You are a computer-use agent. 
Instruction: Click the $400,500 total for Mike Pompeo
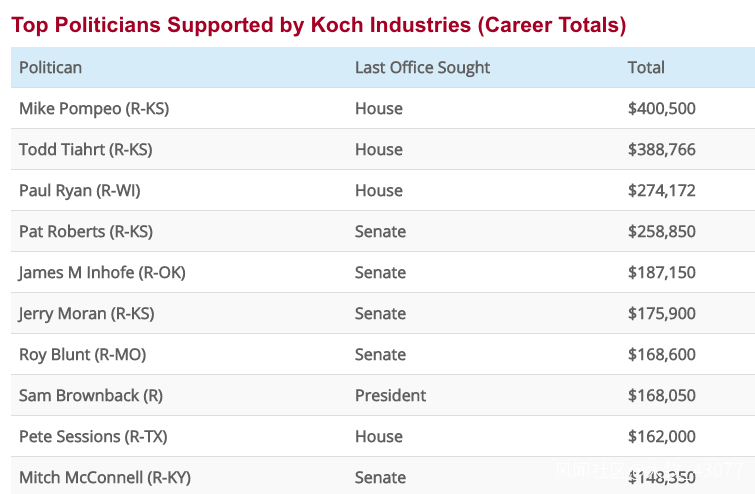click(661, 108)
